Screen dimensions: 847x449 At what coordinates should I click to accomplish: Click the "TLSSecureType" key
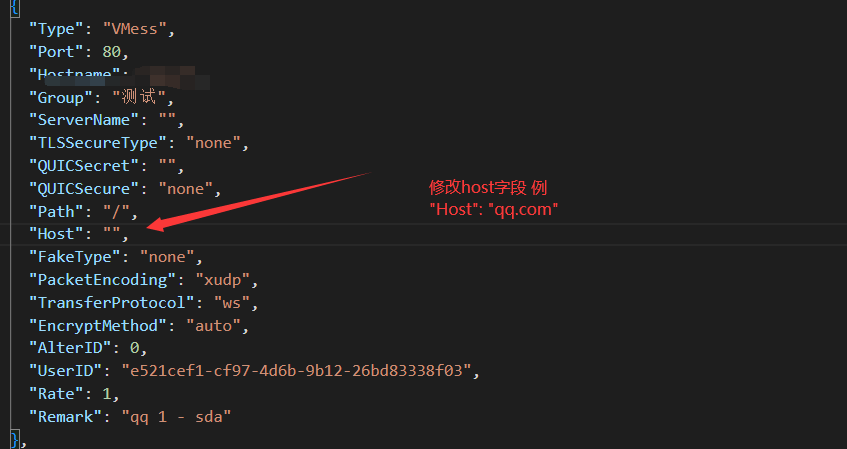(95, 143)
